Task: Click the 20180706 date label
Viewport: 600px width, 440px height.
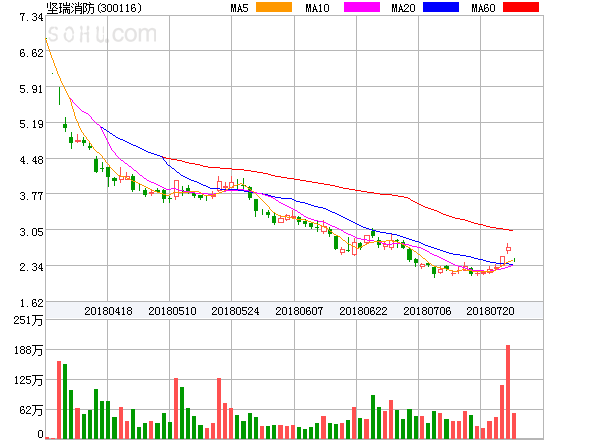Action: pyautogui.click(x=427, y=311)
